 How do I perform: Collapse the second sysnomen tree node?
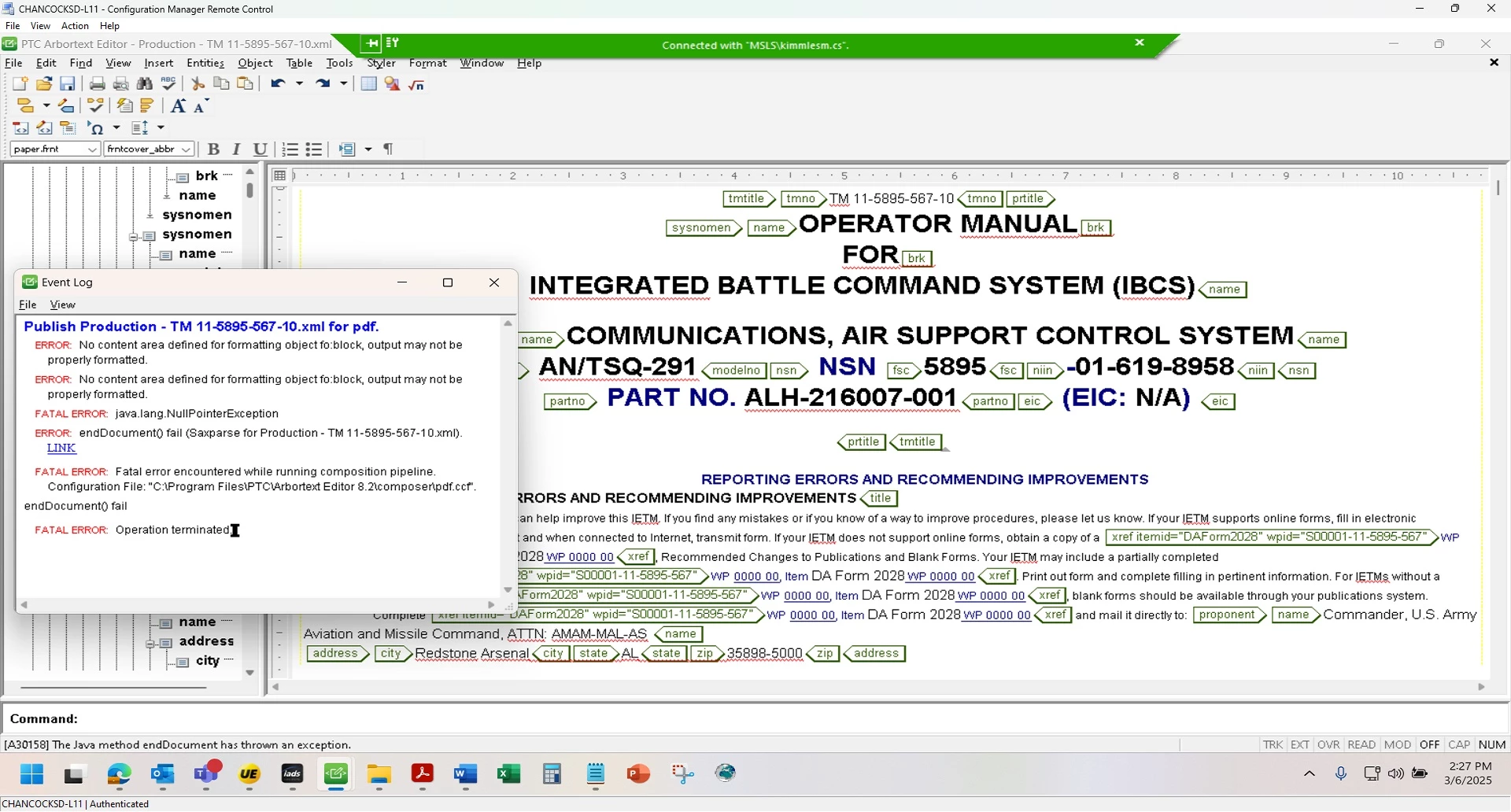(x=133, y=236)
